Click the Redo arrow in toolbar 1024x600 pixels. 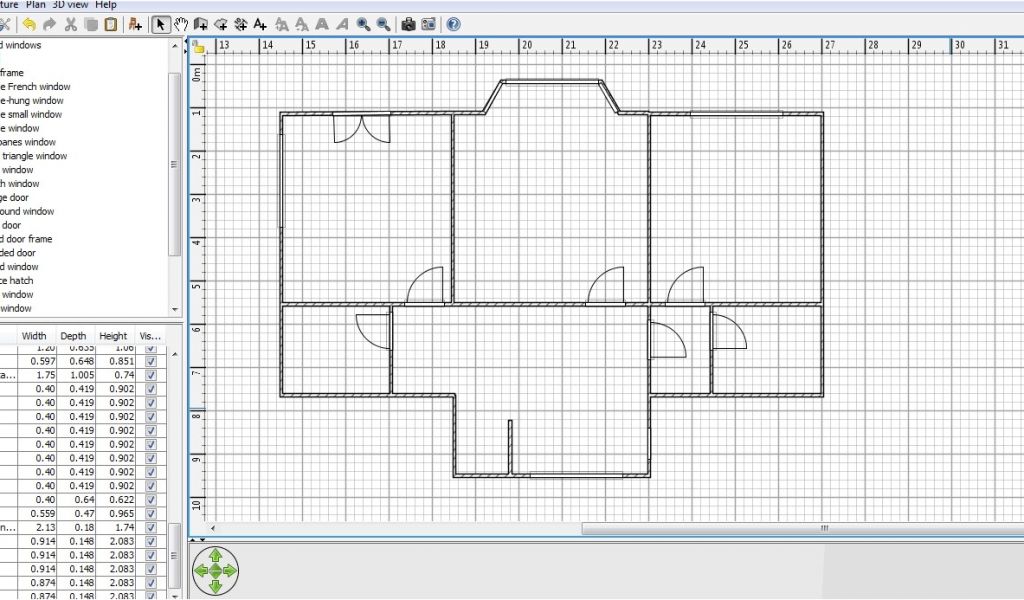48,24
